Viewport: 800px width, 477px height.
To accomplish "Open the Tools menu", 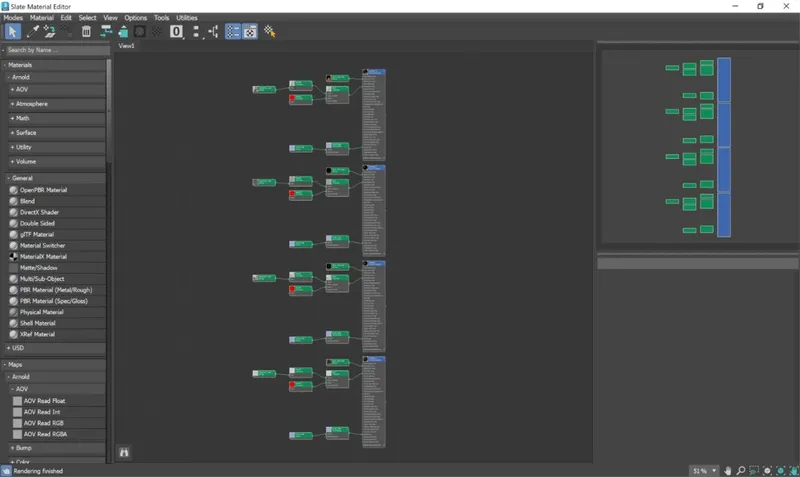I will [161, 17].
